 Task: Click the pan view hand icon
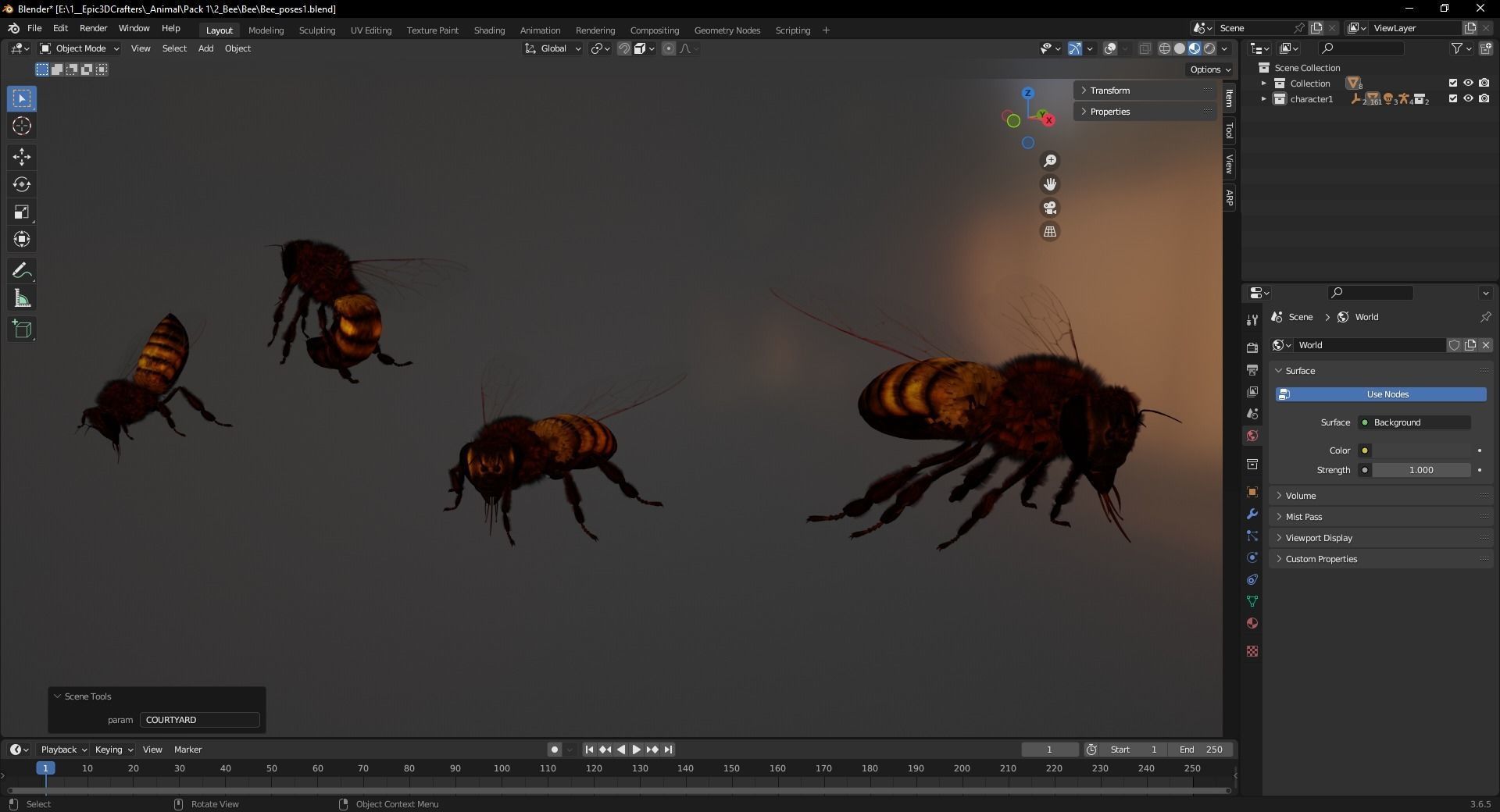(x=1050, y=184)
